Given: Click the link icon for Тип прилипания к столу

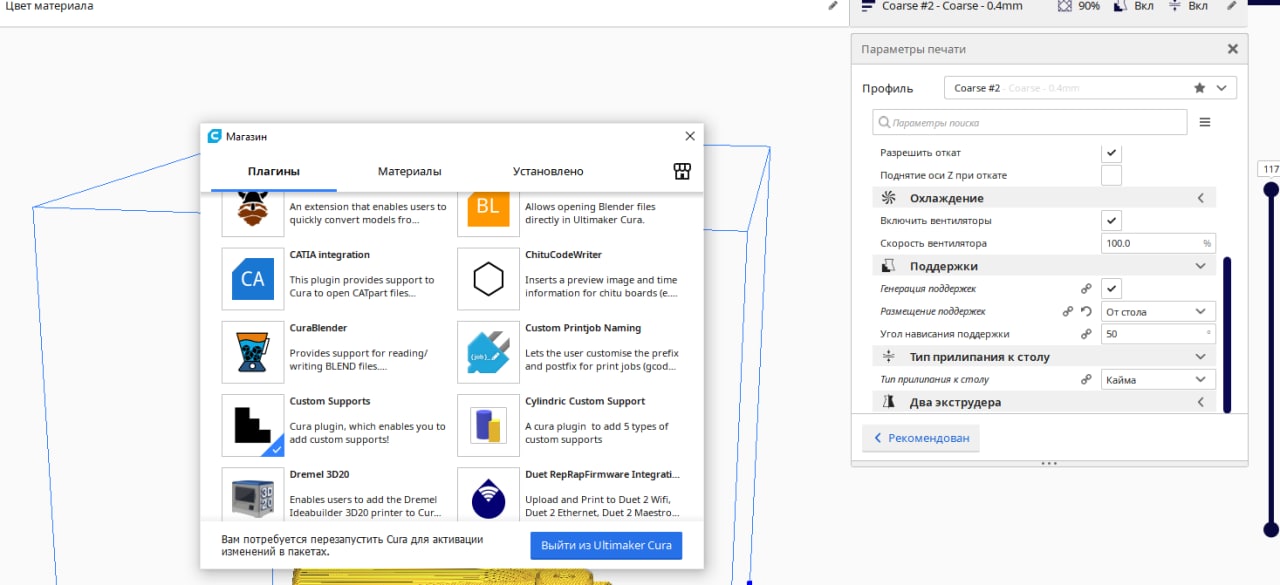Looking at the screenshot, I should point(1086,380).
